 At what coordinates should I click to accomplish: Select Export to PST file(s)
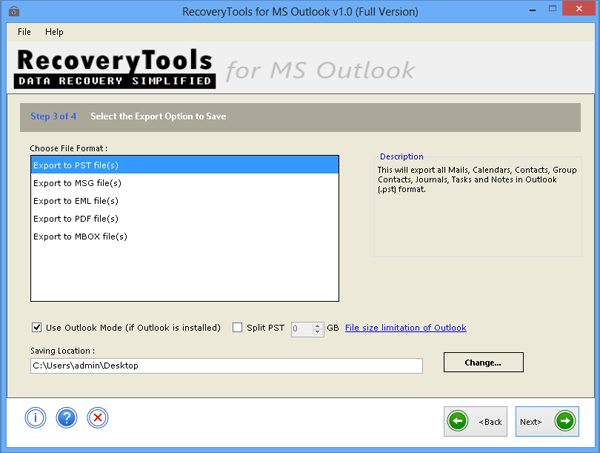point(184,165)
